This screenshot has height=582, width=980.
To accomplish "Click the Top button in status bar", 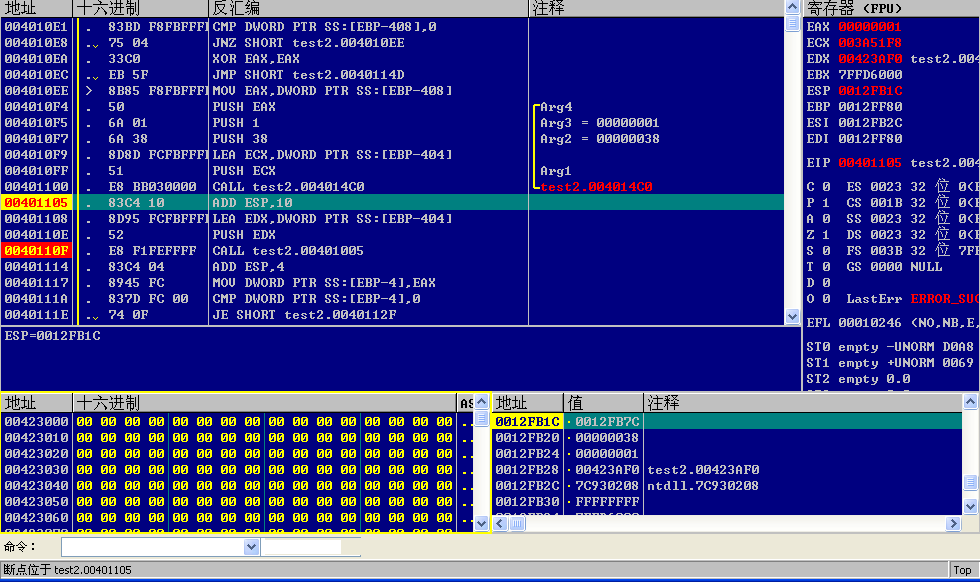I will pos(962,570).
